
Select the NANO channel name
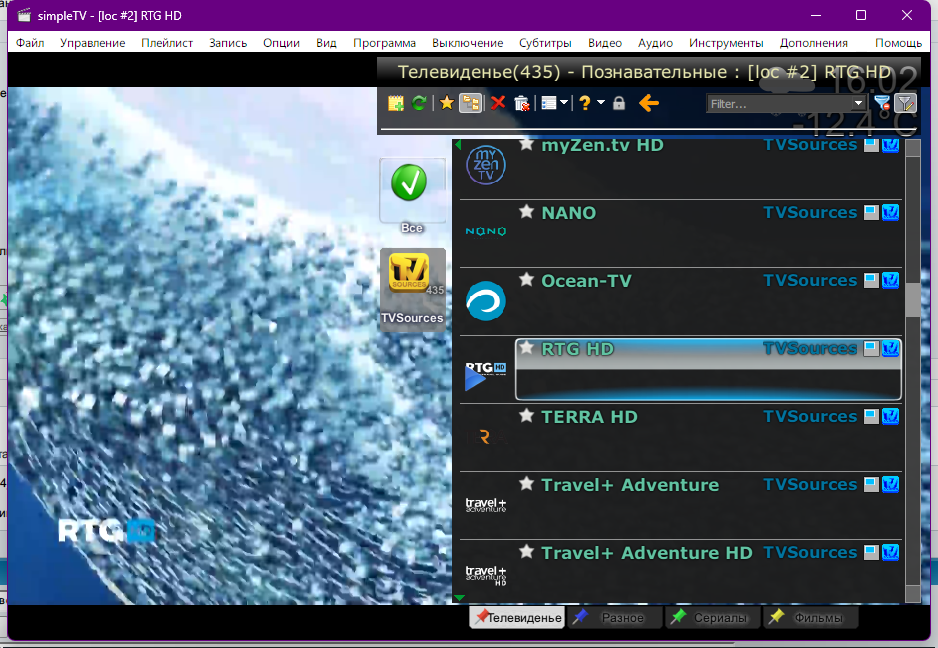tap(569, 213)
